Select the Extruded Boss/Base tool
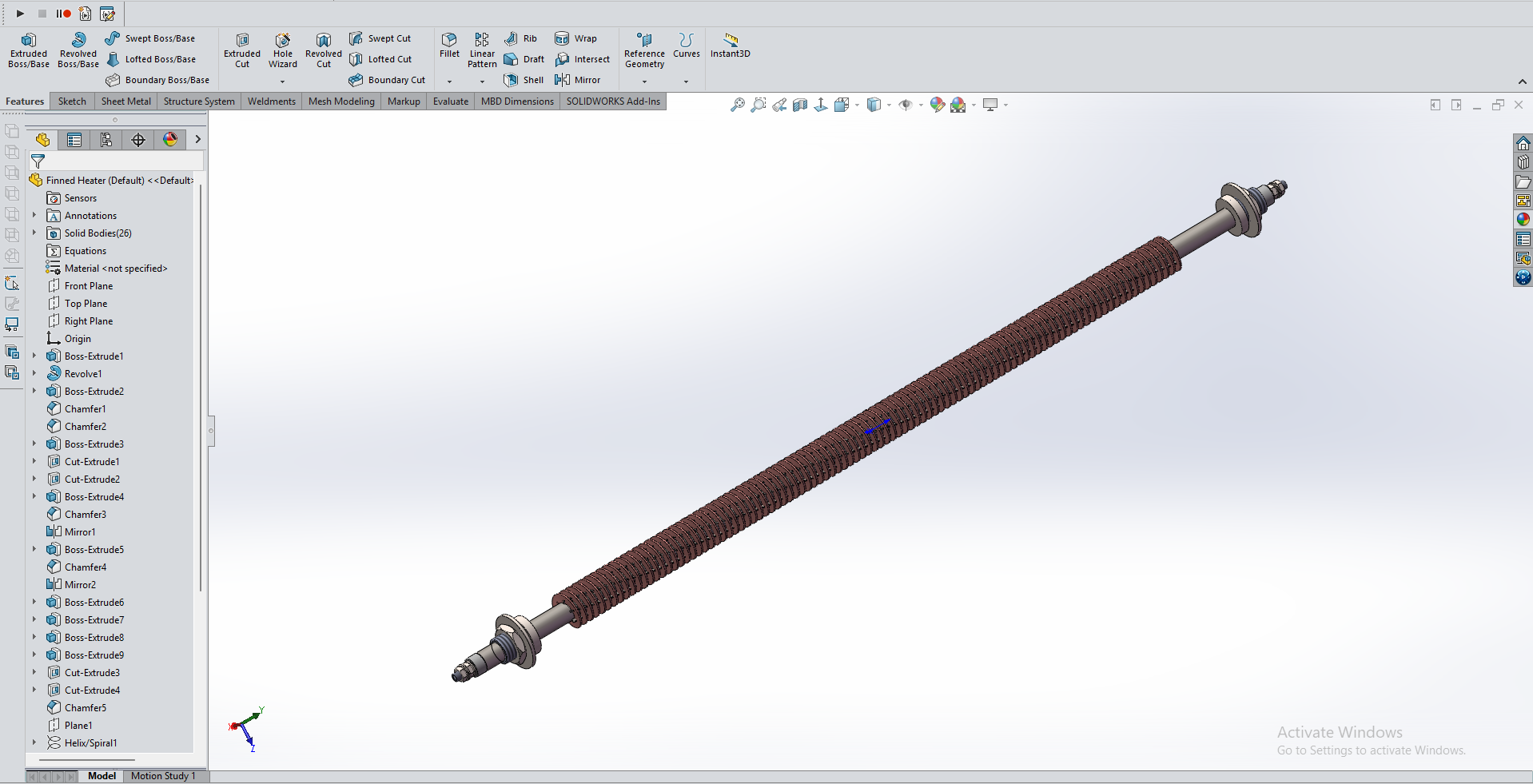Screen dimensions: 1533x784 pos(29,50)
